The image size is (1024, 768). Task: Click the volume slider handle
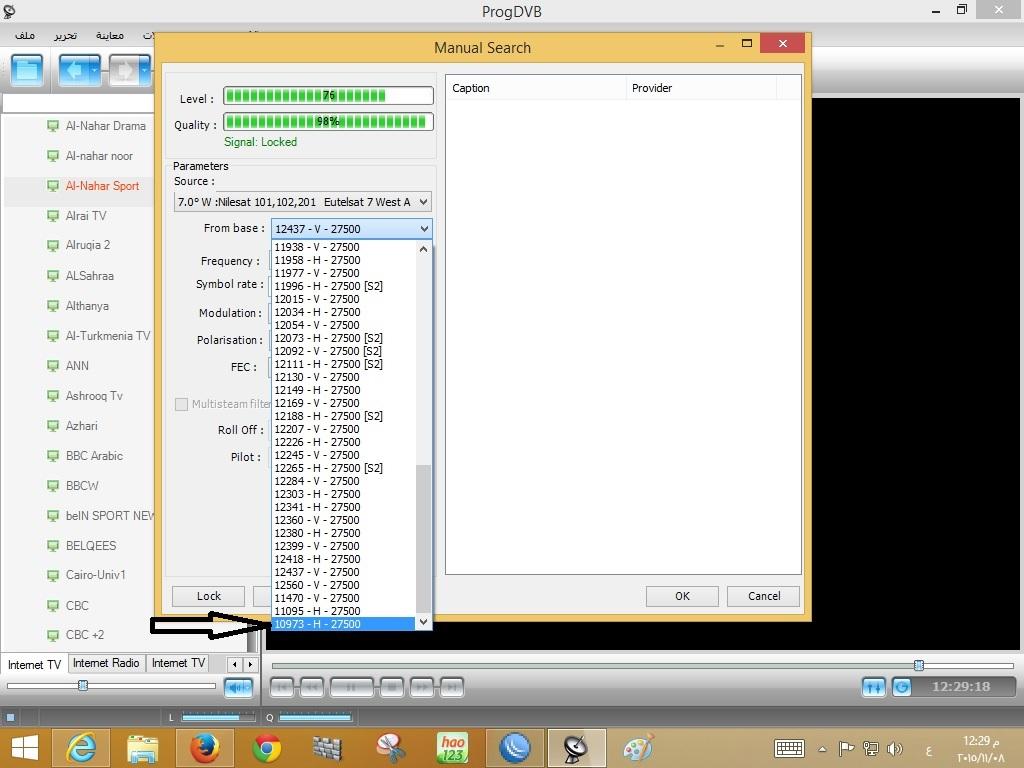click(x=83, y=685)
